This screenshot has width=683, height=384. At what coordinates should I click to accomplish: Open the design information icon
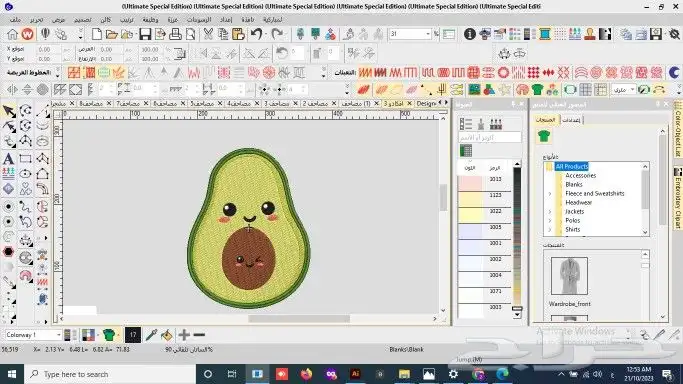tap(469, 34)
